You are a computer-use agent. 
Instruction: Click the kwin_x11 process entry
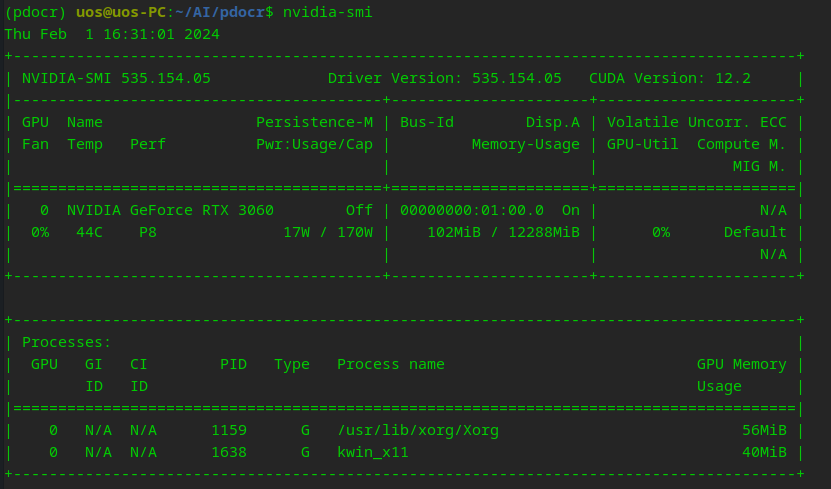coord(373,452)
